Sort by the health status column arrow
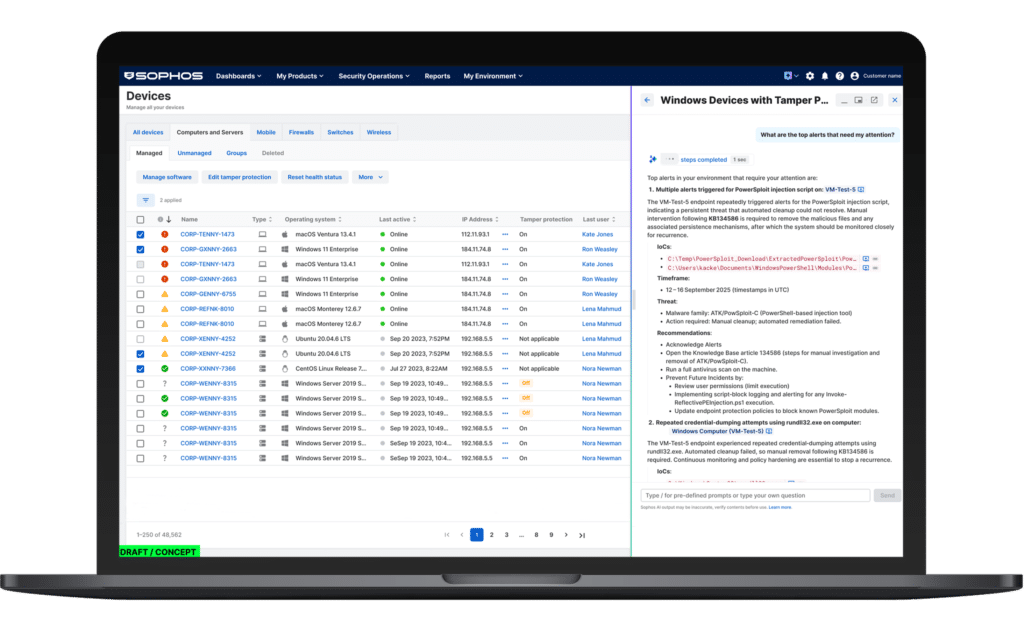 (168, 219)
